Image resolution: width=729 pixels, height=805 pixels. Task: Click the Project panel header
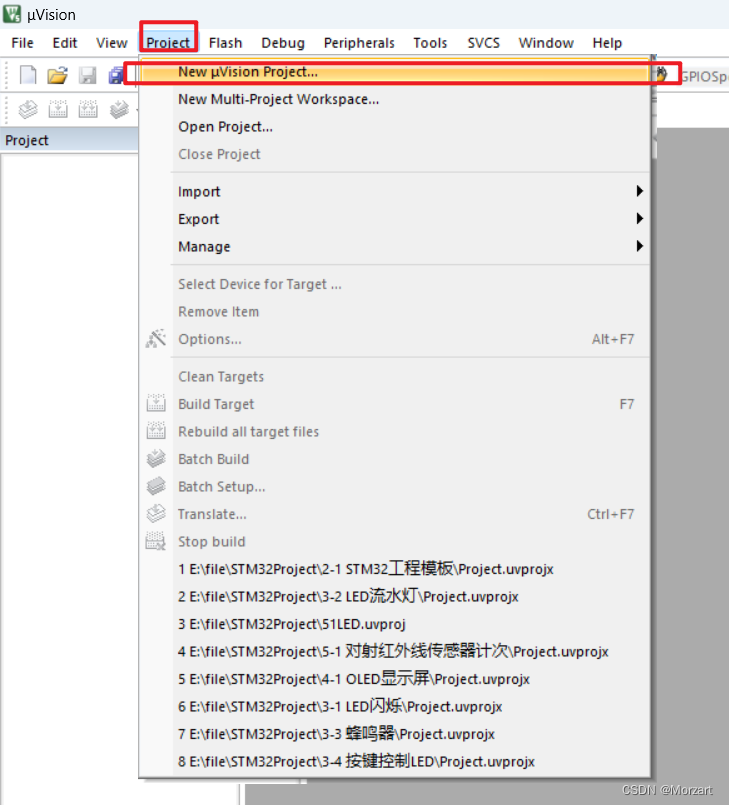[x=69, y=140]
